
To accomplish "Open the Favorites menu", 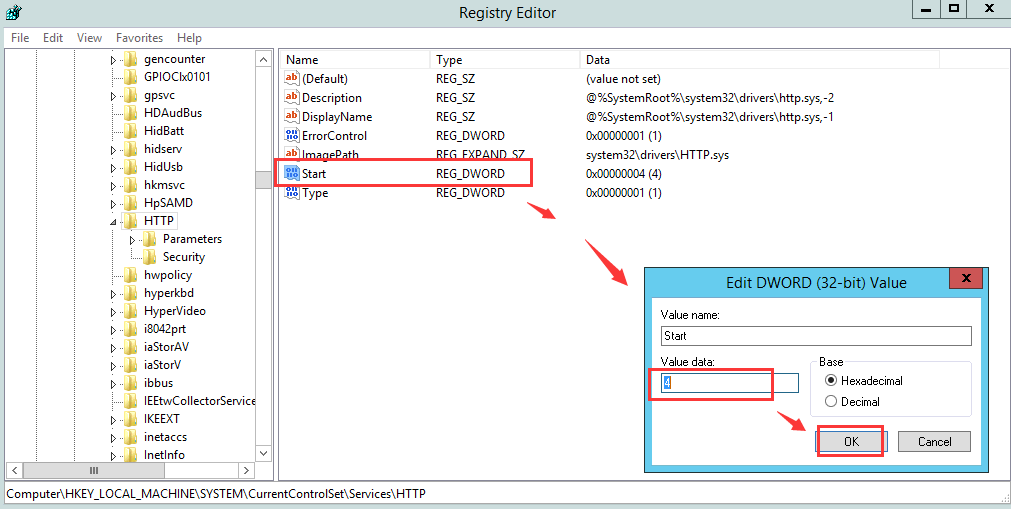I will pos(139,38).
